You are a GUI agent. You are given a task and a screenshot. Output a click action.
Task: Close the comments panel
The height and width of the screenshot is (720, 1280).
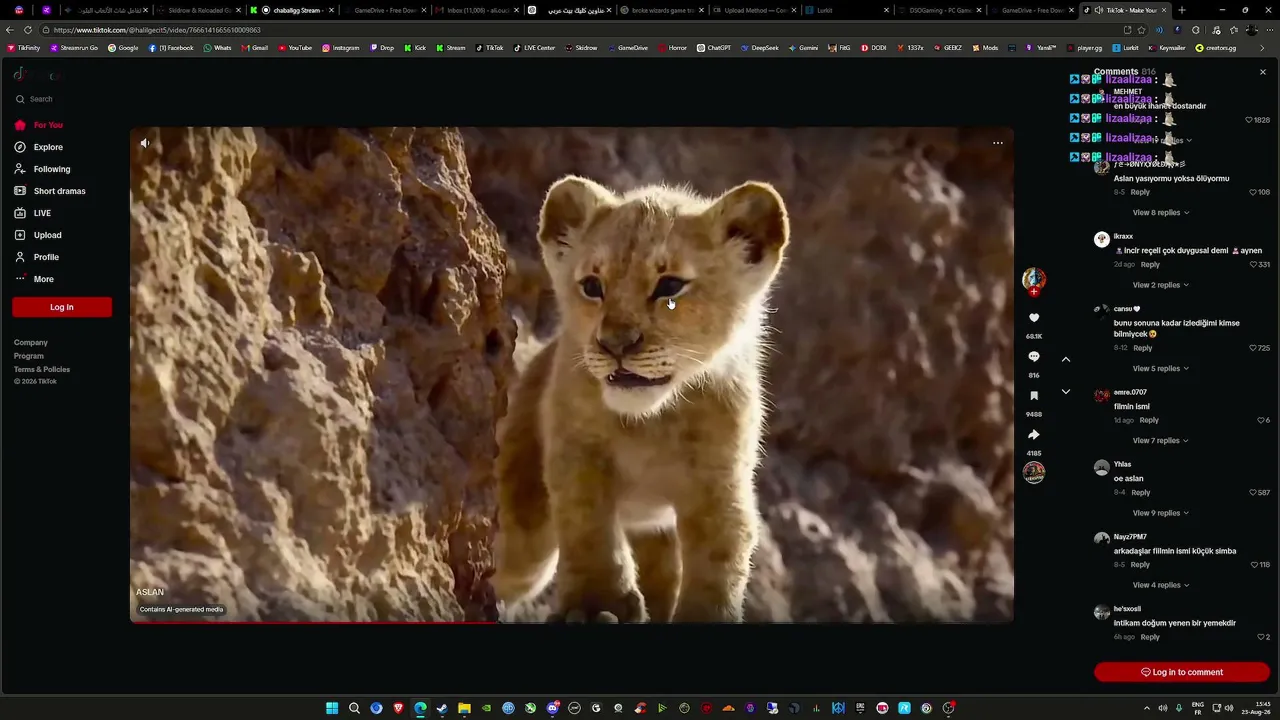click(1262, 72)
